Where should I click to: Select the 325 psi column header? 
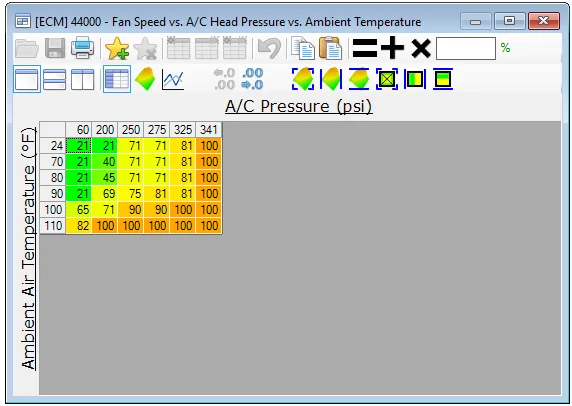coord(182,129)
